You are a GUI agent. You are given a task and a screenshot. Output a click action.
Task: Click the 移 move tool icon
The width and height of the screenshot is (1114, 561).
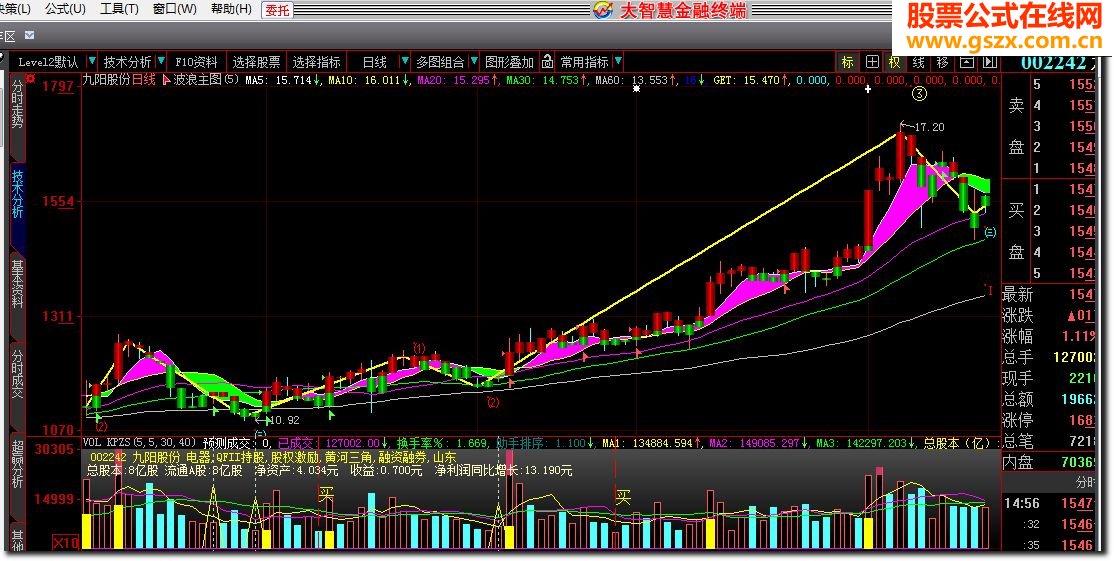pyautogui.click(x=942, y=62)
